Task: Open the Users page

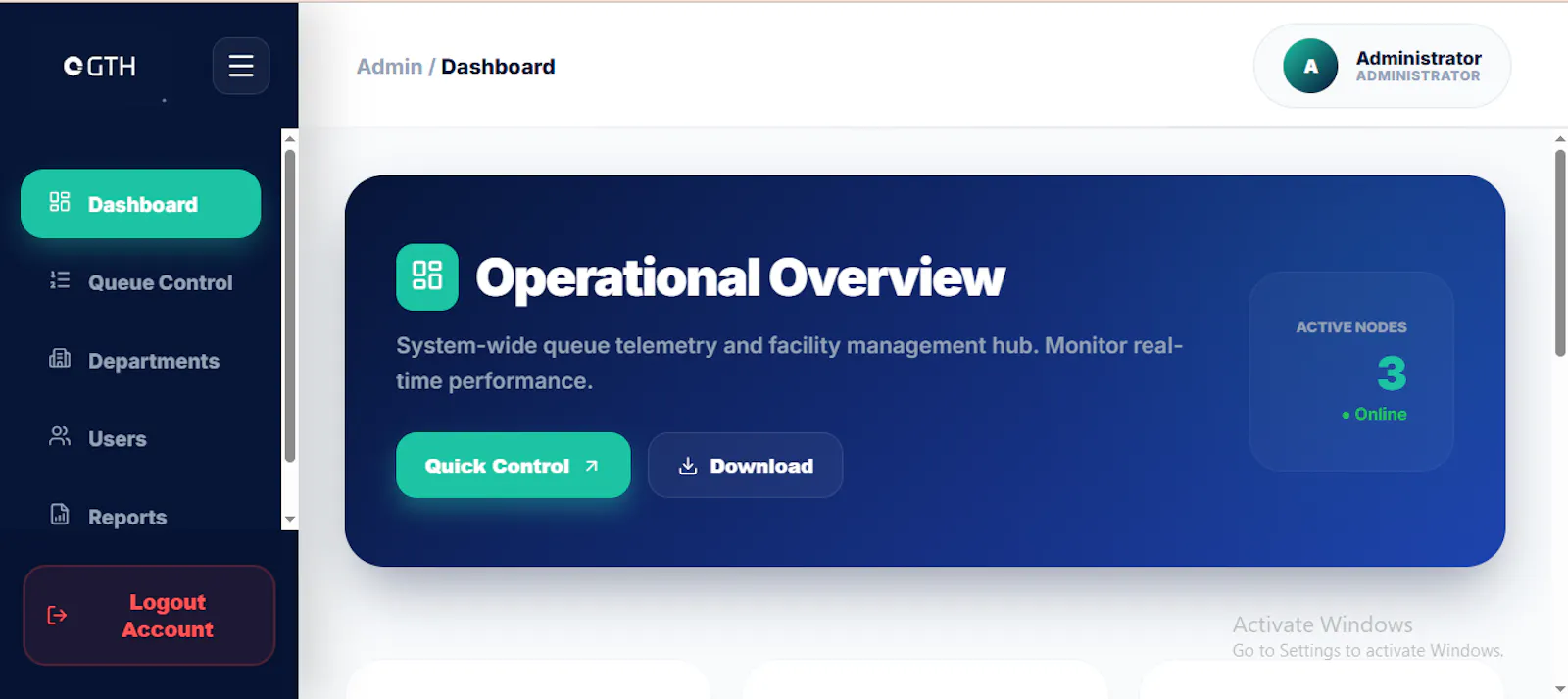Action: [x=140, y=438]
